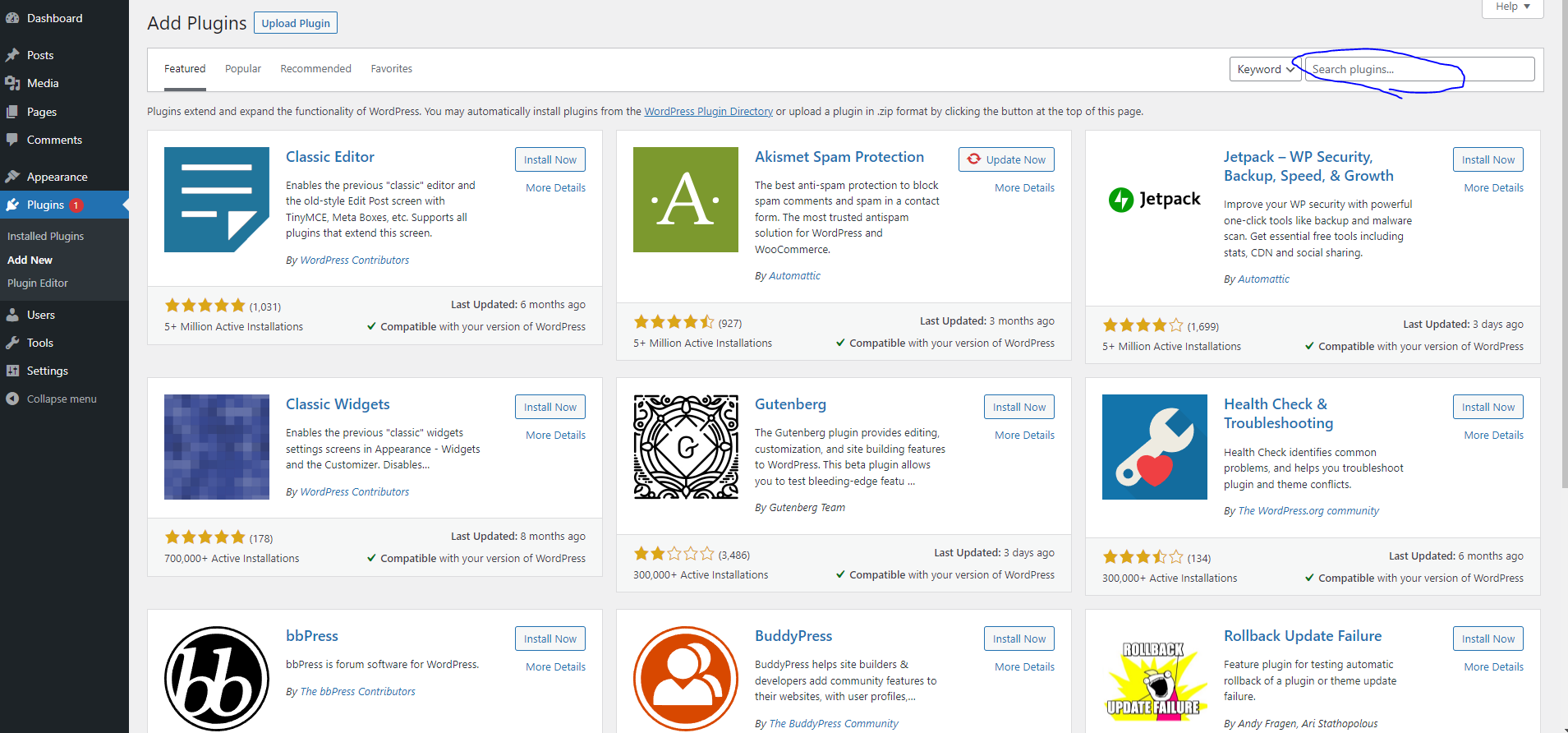
Task: Switch to the Recommended tab
Action: [x=315, y=69]
